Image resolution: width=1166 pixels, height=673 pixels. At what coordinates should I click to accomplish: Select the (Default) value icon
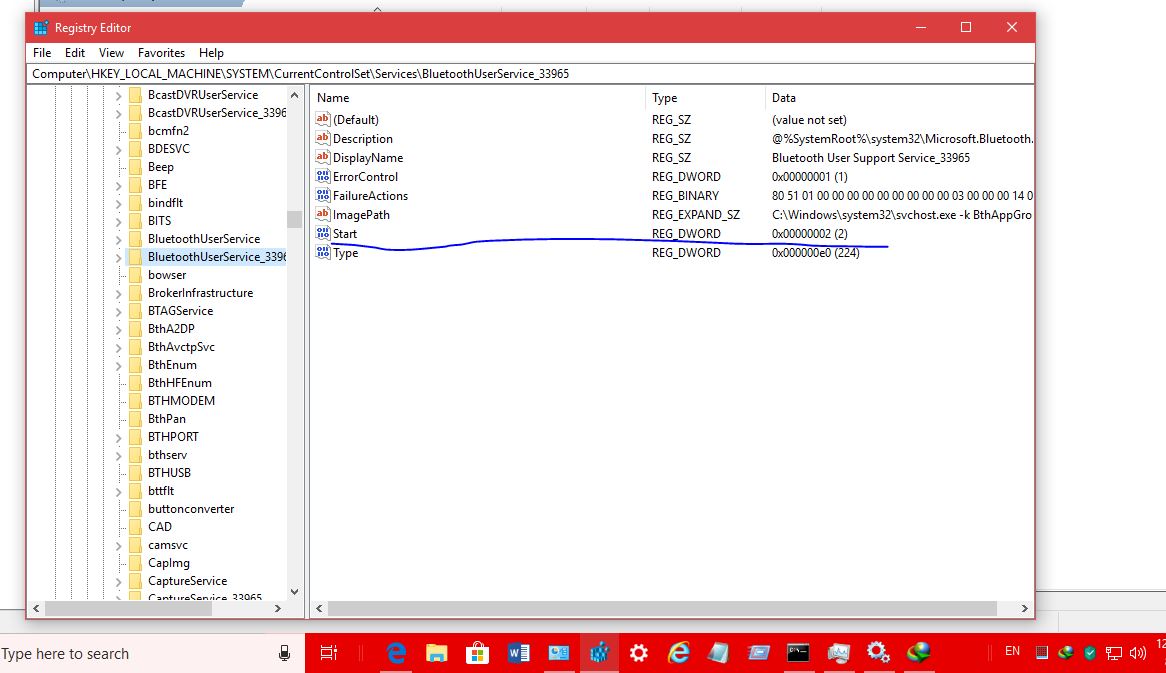323,119
